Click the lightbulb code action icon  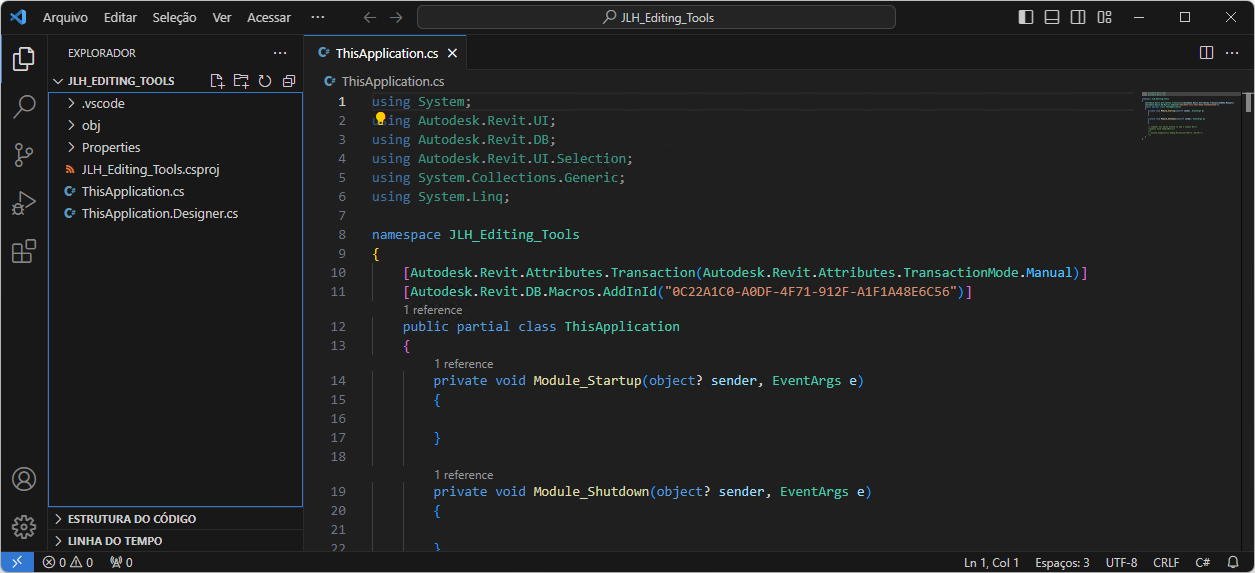click(381, 119)
